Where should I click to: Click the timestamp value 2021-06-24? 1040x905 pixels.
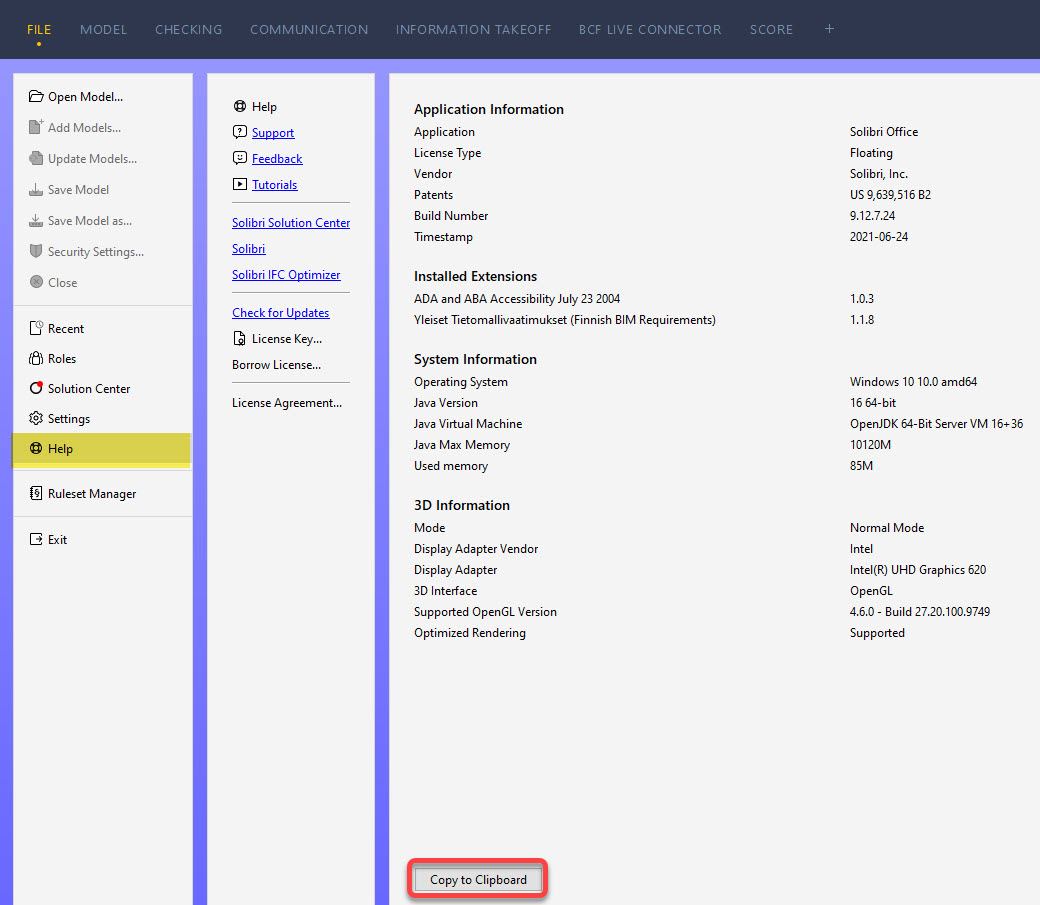(x=879, y=237)
